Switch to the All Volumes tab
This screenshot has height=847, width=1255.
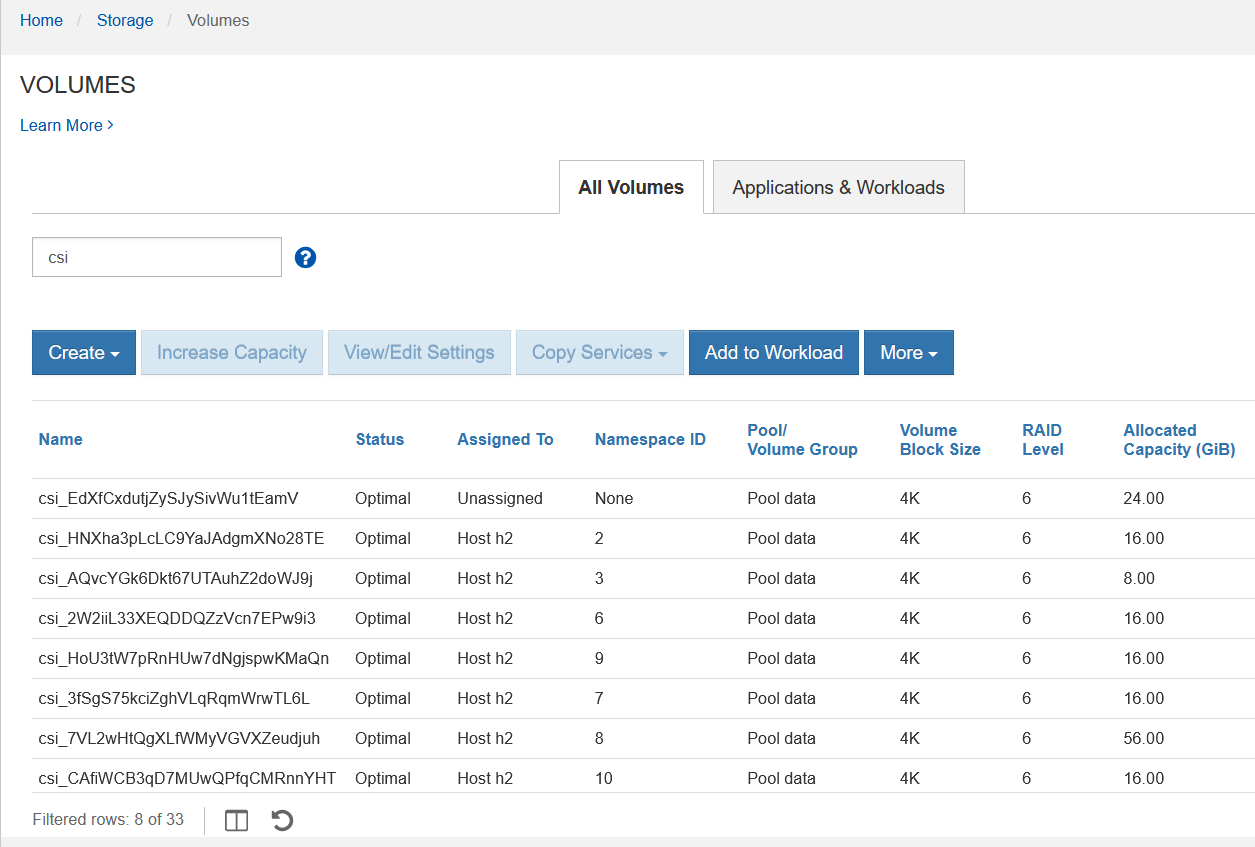pyautogui.click(x=631, y=187)
